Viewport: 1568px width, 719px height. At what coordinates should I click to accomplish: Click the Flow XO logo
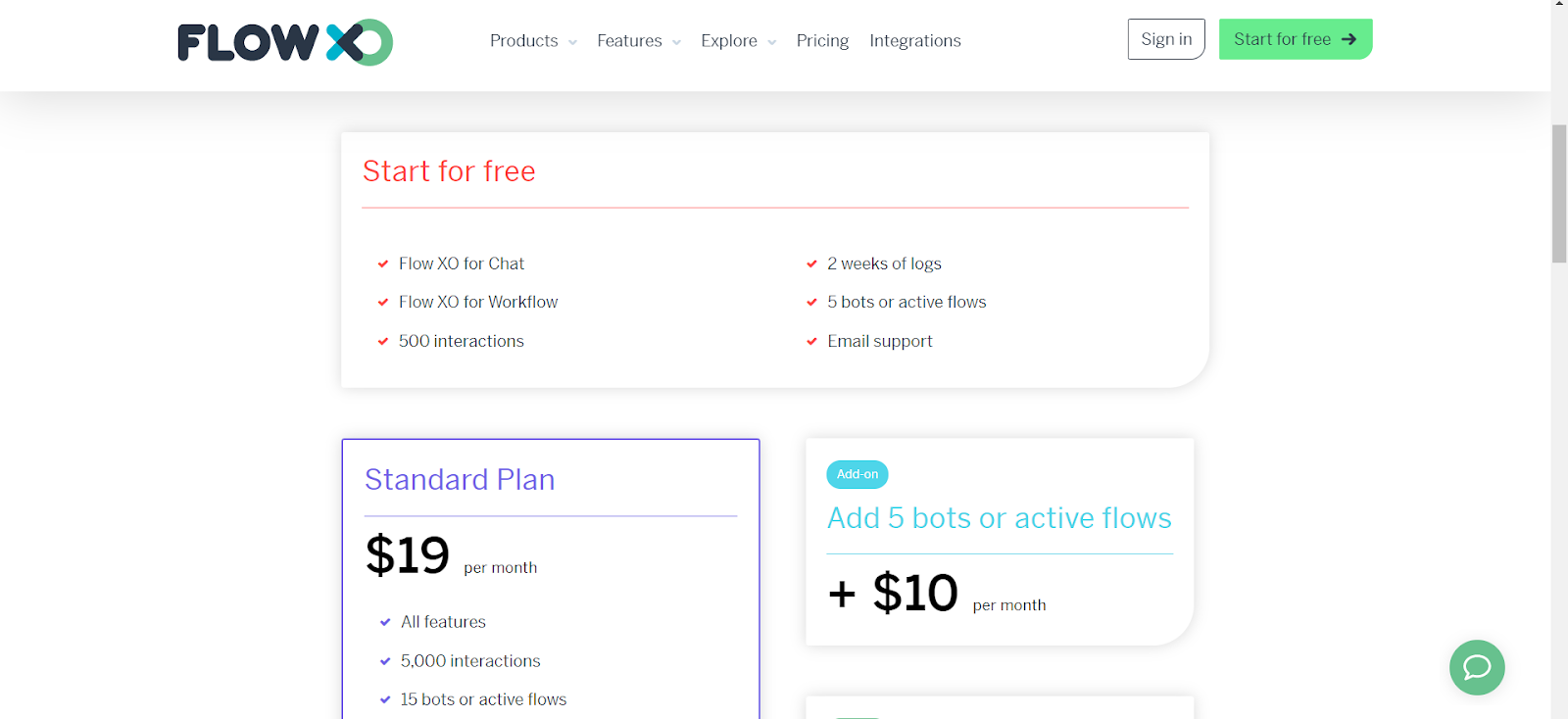[x=285, y=42]
